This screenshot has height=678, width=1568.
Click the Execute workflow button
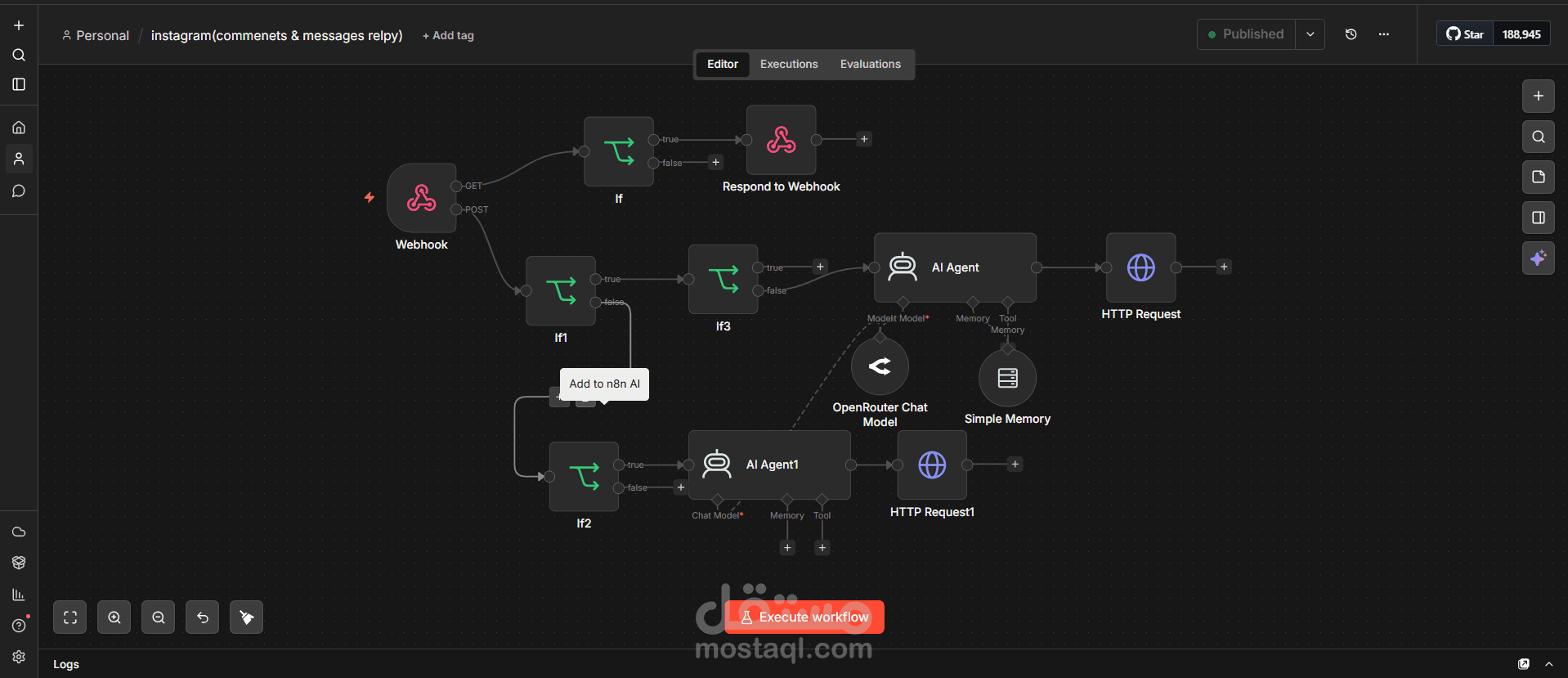point(804,617)
